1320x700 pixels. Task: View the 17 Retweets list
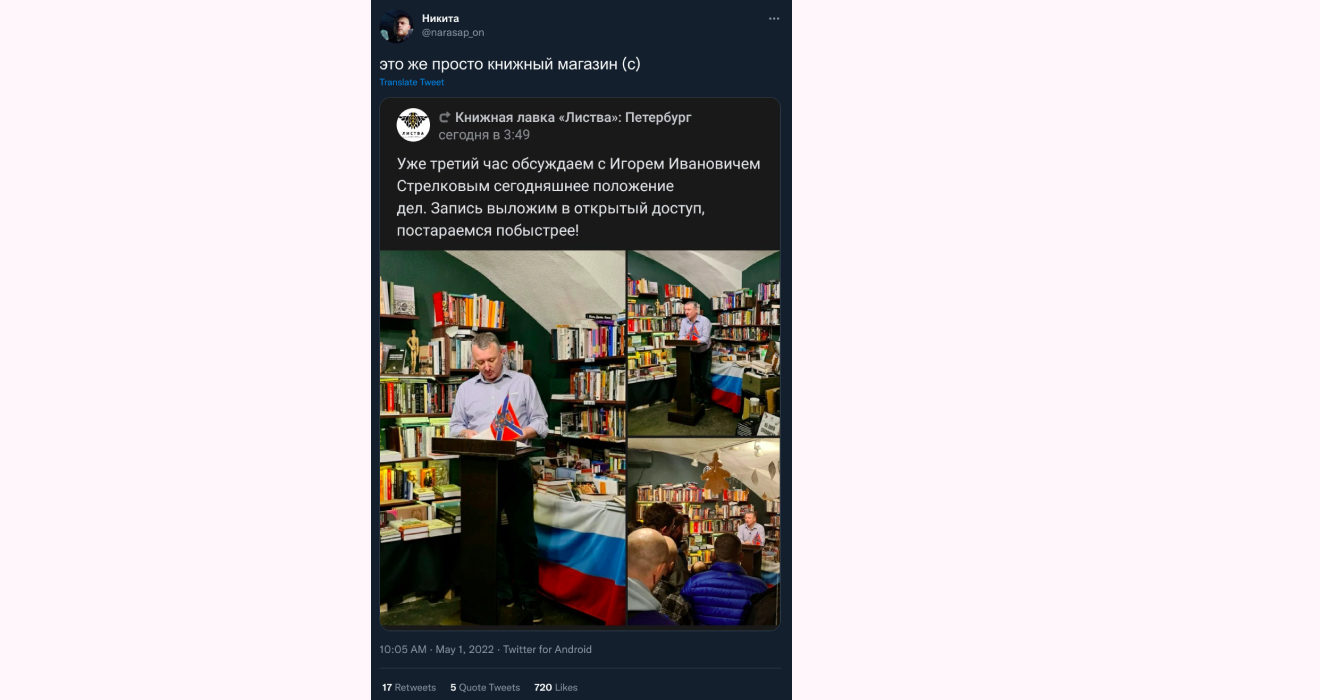409,688
